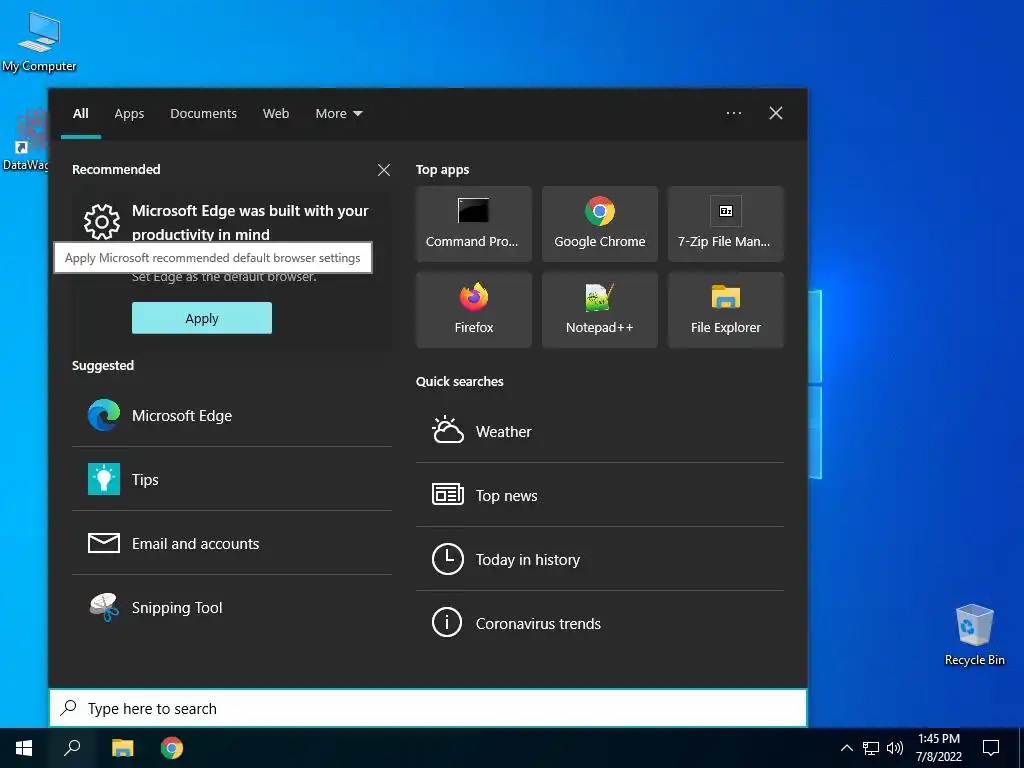Open the 7-Zip File Manager tile

click(x=726, y=224)
